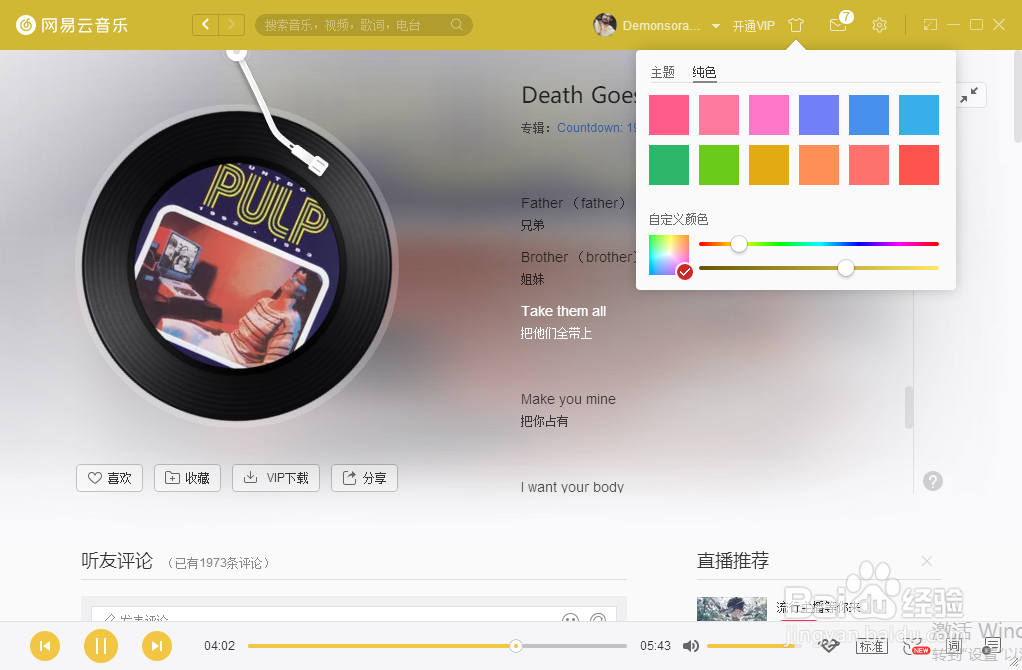Click the hue slider track

click(819, 244)
